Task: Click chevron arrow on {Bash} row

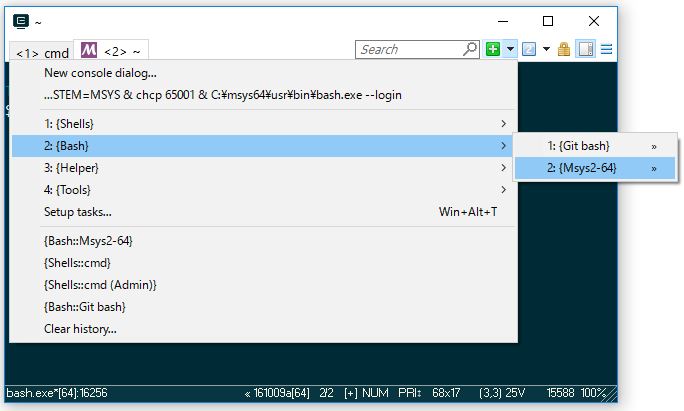Action: click(503, 146)
